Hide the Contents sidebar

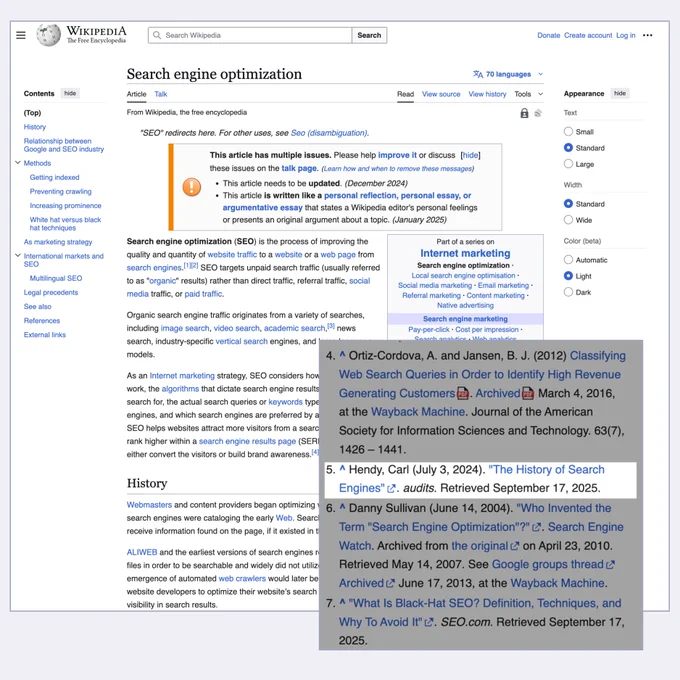coord(70,93)
